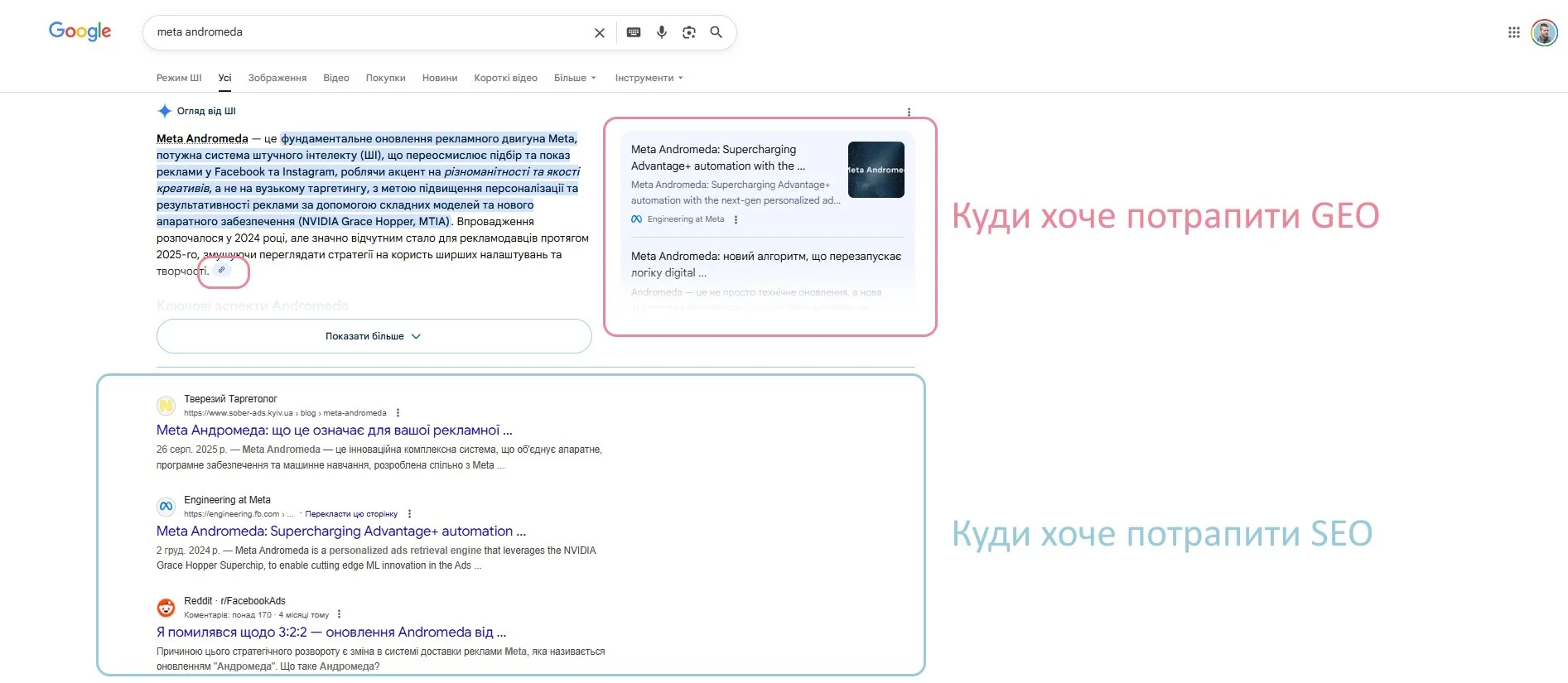Open options menu for Engineering at Meta card
Screen dimensions: 1568x683
click(736, 219)
